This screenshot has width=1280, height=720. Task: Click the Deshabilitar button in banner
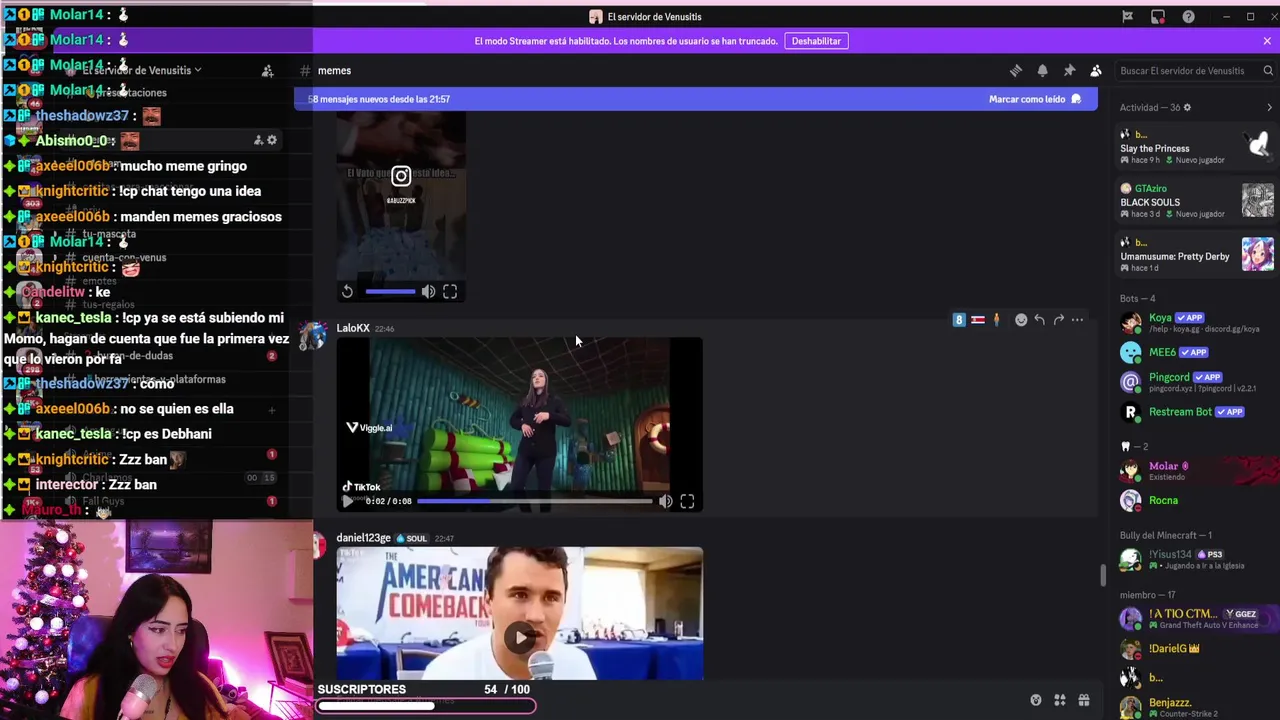pyautogui.click(x=816, y=41)
